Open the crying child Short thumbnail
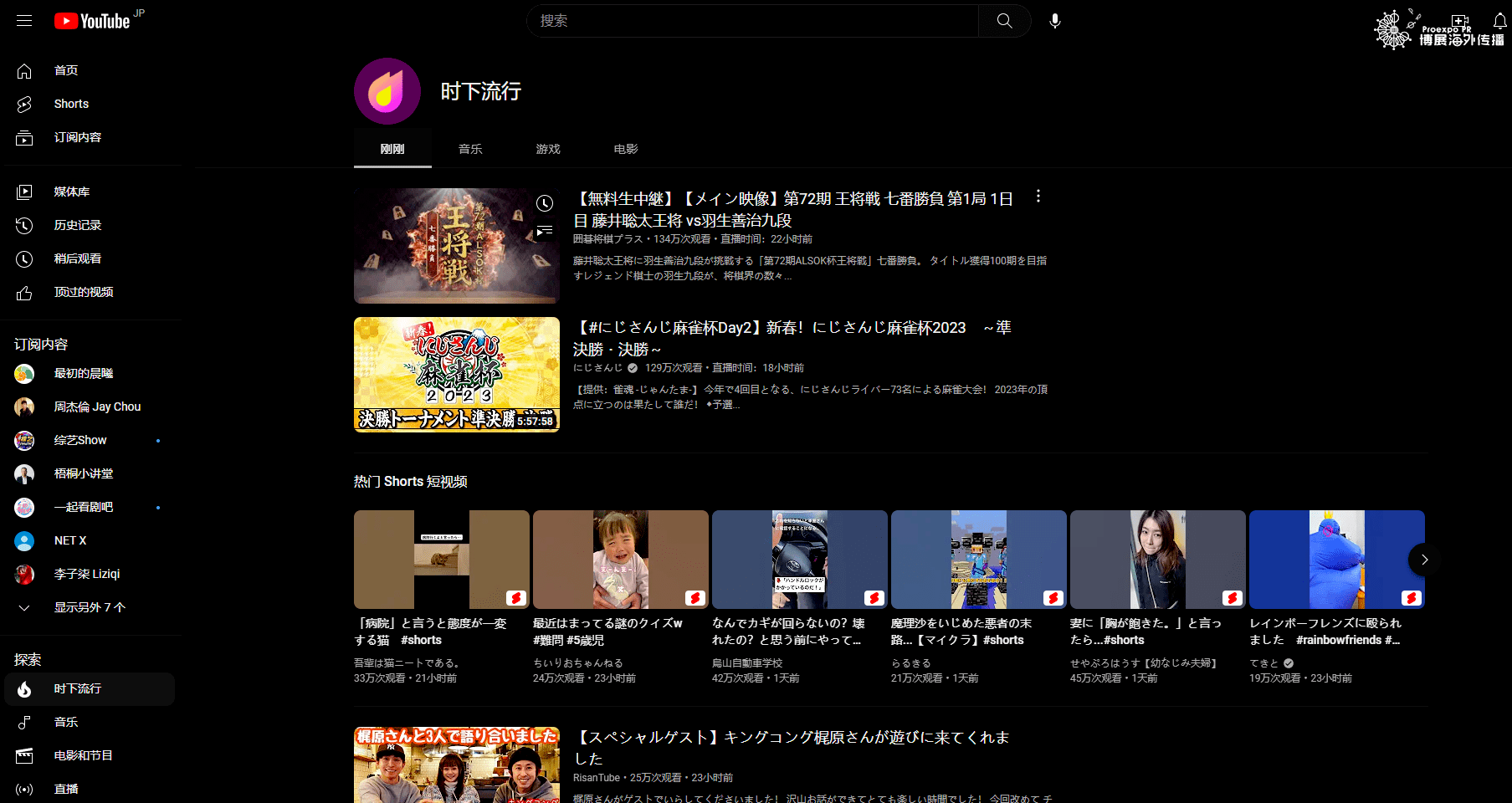 (x=621, y=560)
